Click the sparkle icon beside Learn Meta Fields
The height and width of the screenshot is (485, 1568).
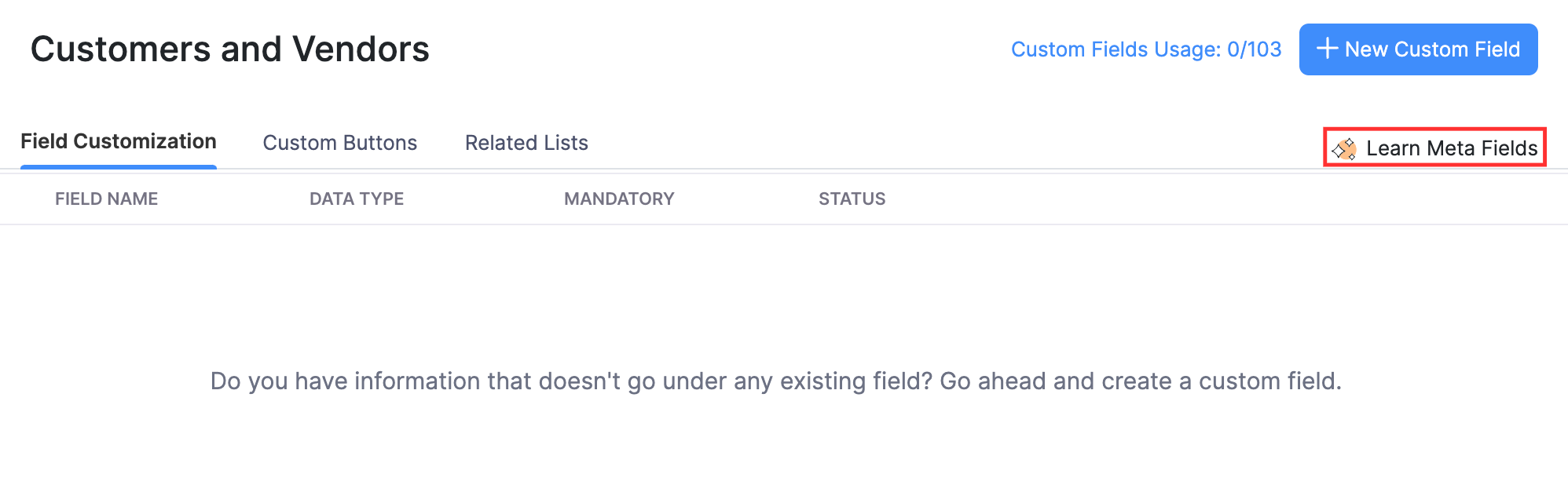pos(1345,149)
